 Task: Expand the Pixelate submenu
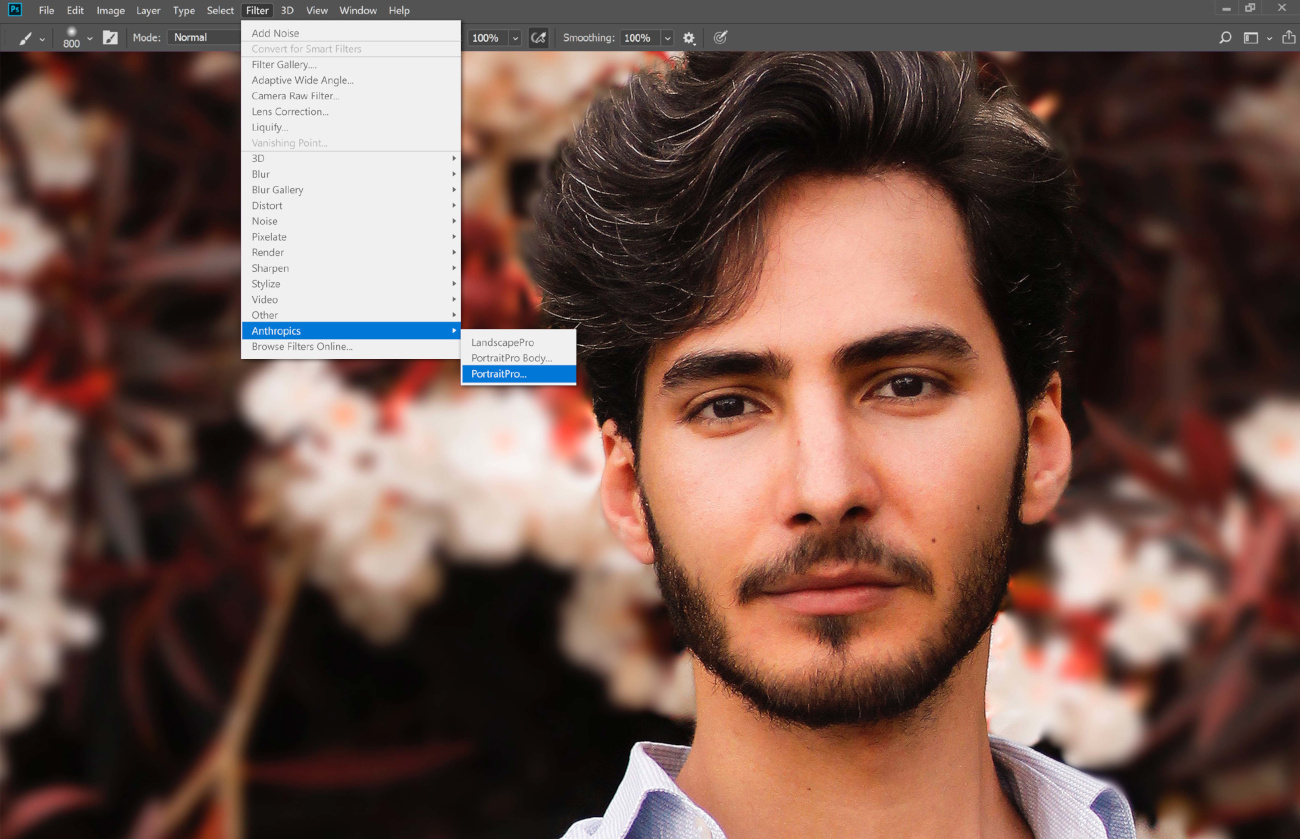coord(351,237)
